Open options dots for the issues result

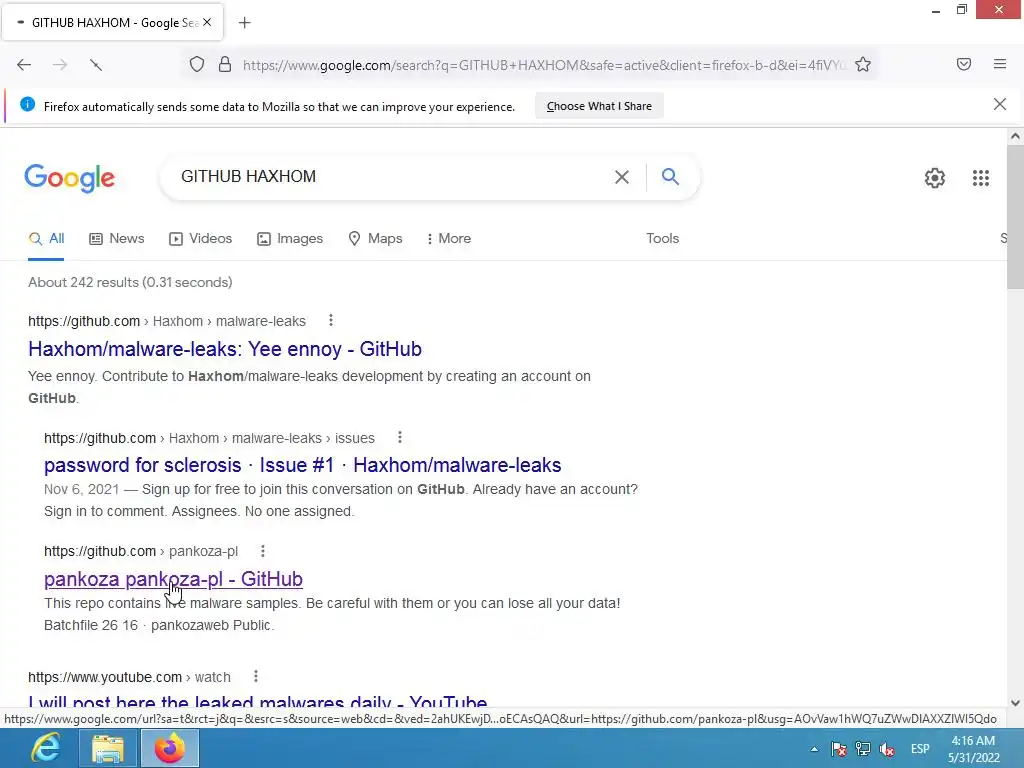pyautogui.click(x=400, y=437)
